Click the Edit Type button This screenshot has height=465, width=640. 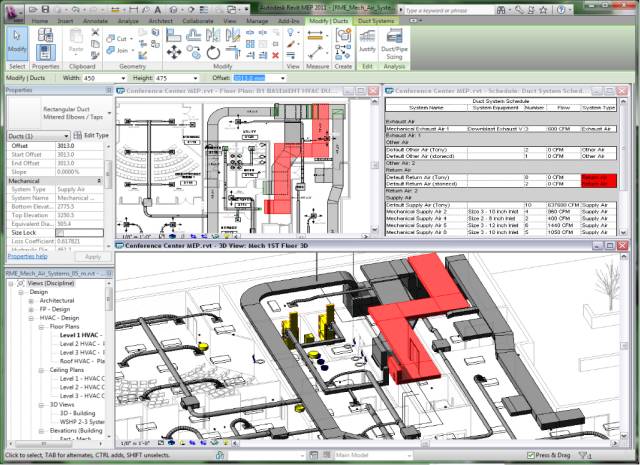pyautogui.click(x=91, y=136)
